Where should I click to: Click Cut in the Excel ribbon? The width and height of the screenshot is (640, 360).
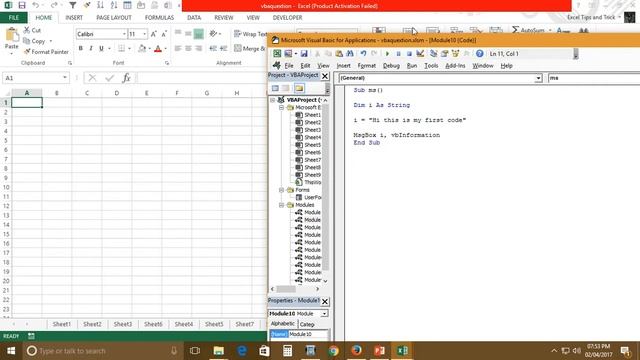click(x=32, y=30)
